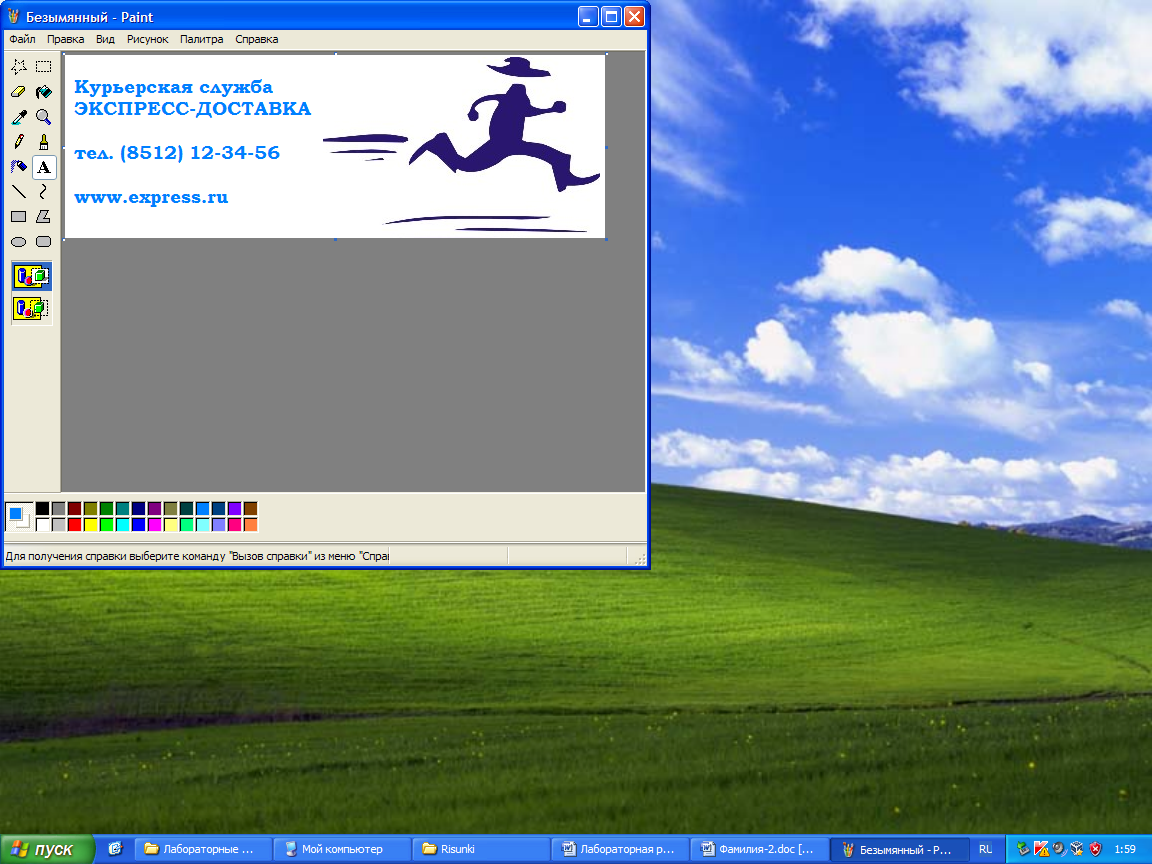The image size is (1152, 864).
Task: Click the Paint title bar application icon
Action: click(x=14, y=17)
